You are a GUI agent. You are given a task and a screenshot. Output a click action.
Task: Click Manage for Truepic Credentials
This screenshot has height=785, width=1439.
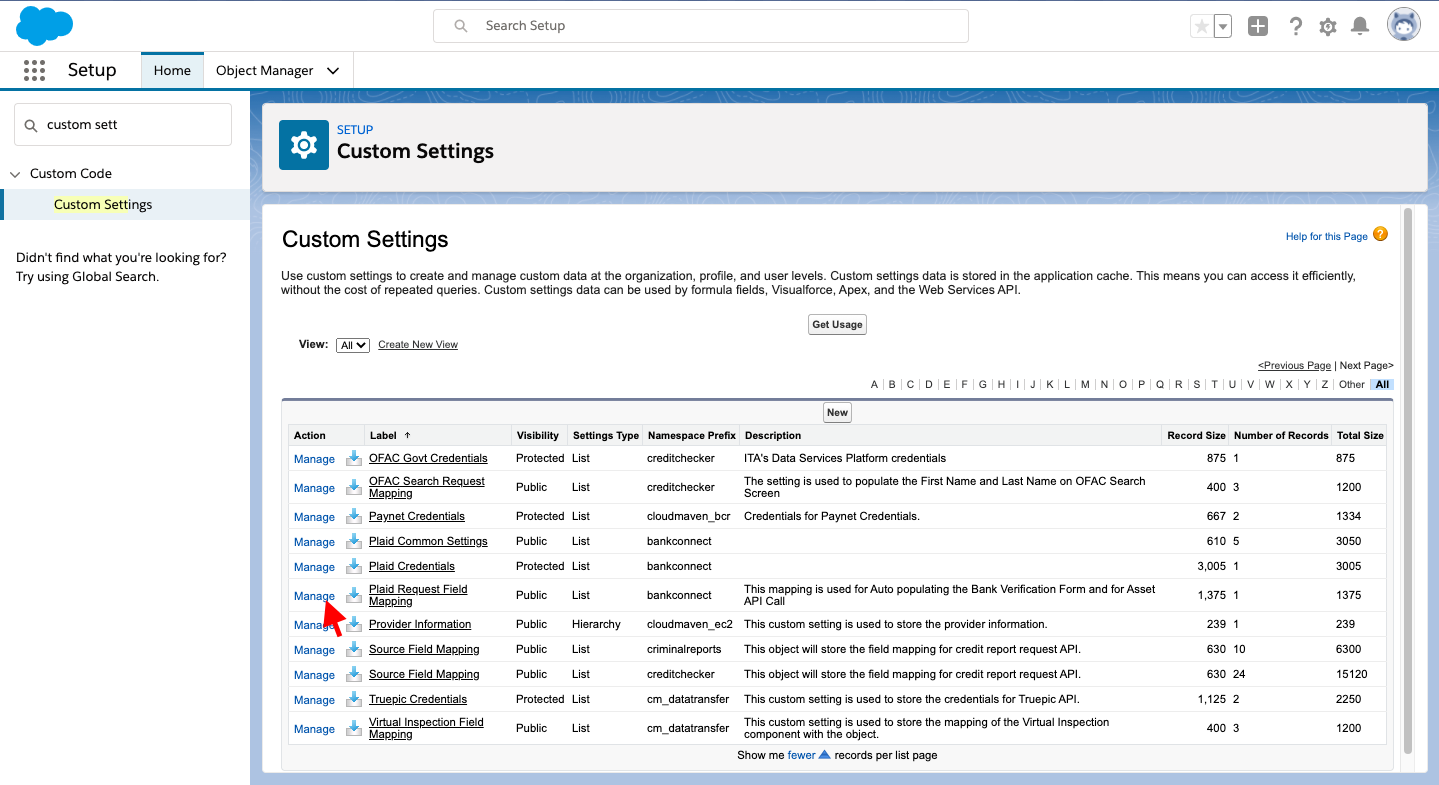[314, 700]
